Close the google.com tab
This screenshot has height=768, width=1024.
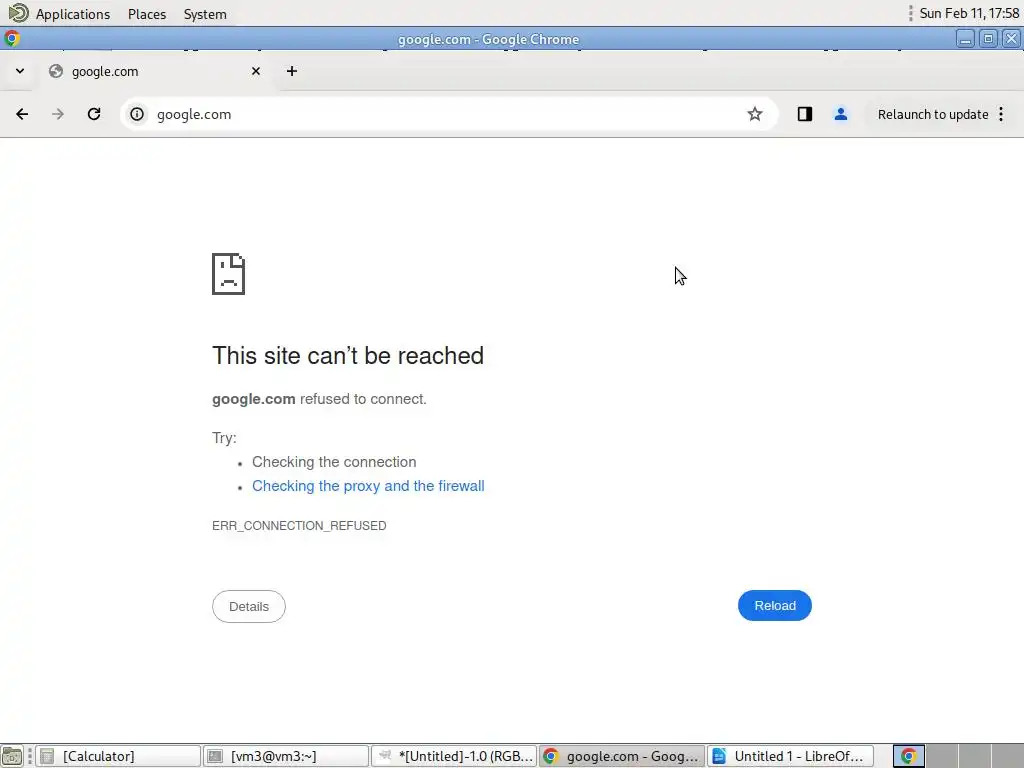pos(256,71)
